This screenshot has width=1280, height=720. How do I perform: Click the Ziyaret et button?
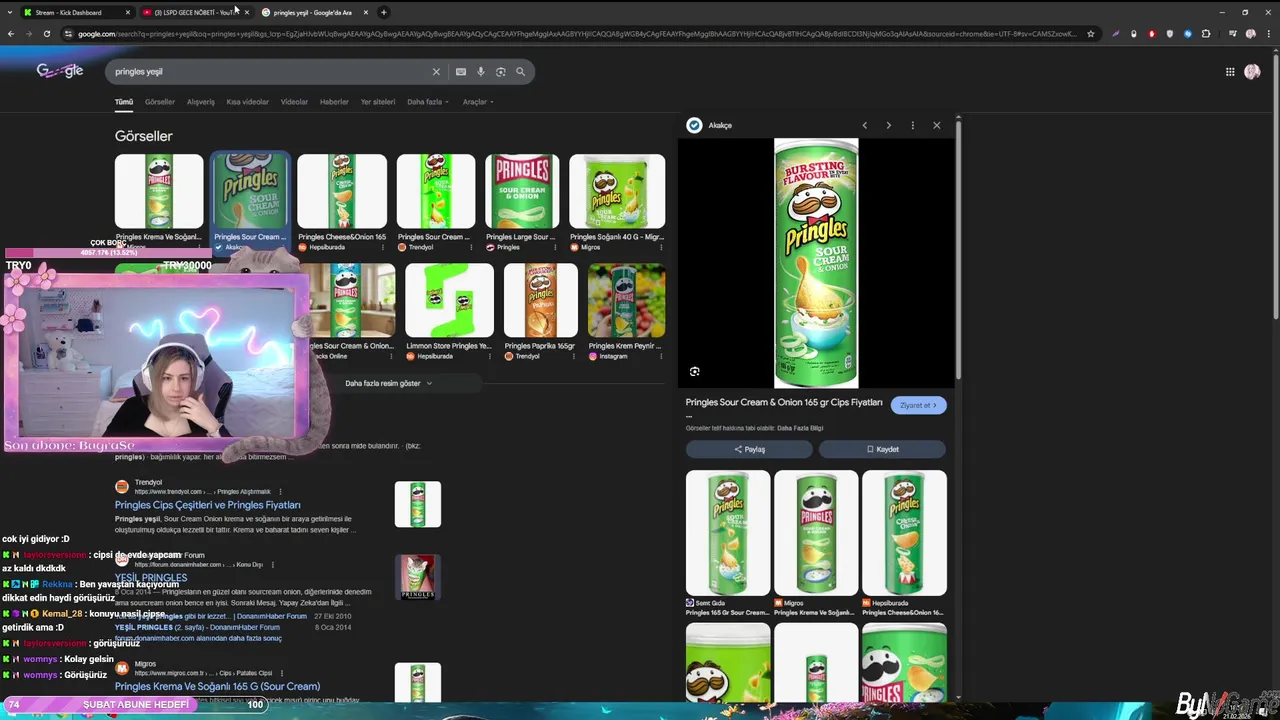(x=919, y=405)
